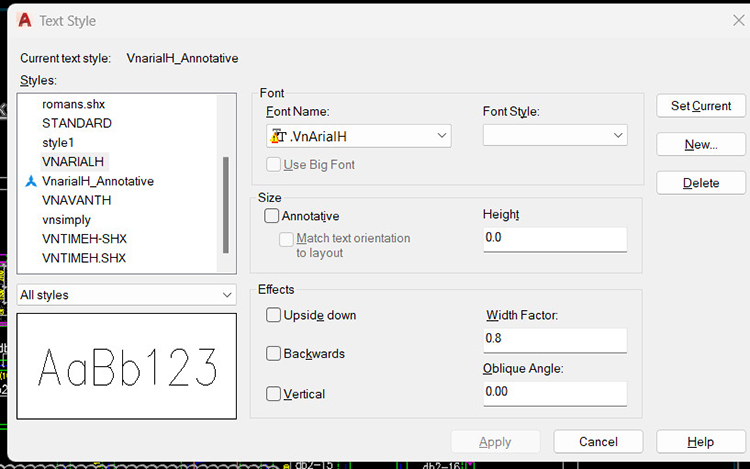The image size is (750, 469).
Task: Check the Backwards effect option
Action: point(273,354)
